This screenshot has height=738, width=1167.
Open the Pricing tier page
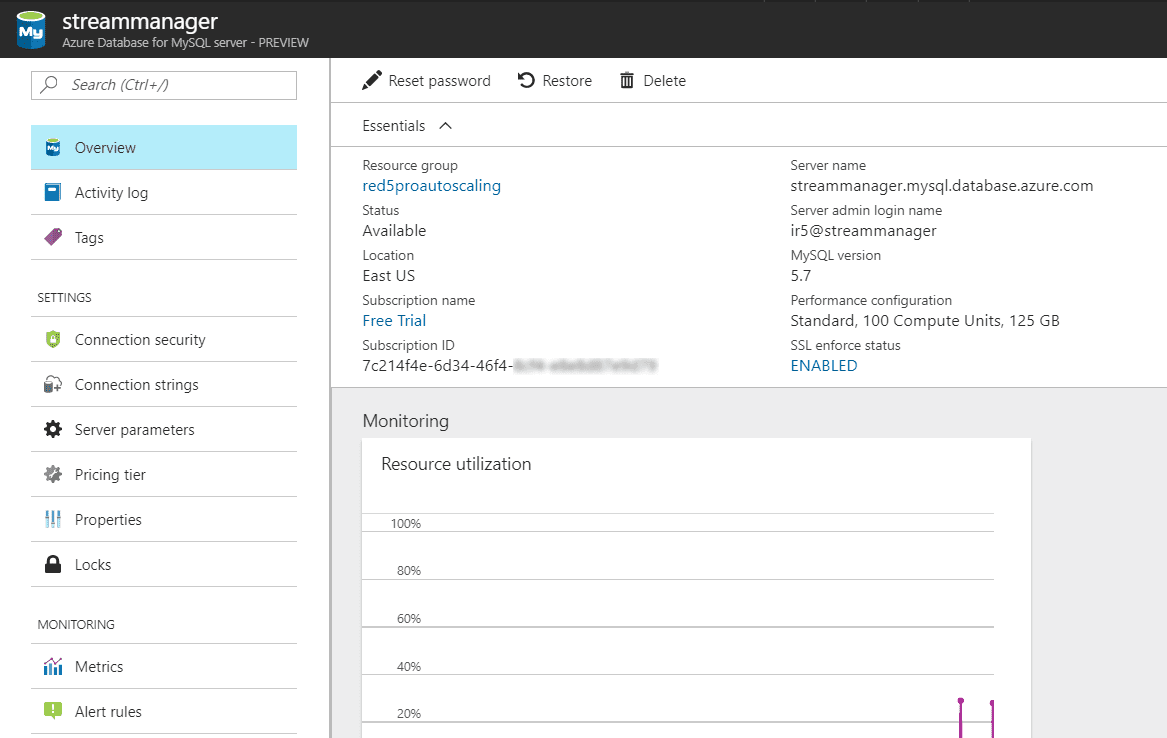(x=110, y=475)
